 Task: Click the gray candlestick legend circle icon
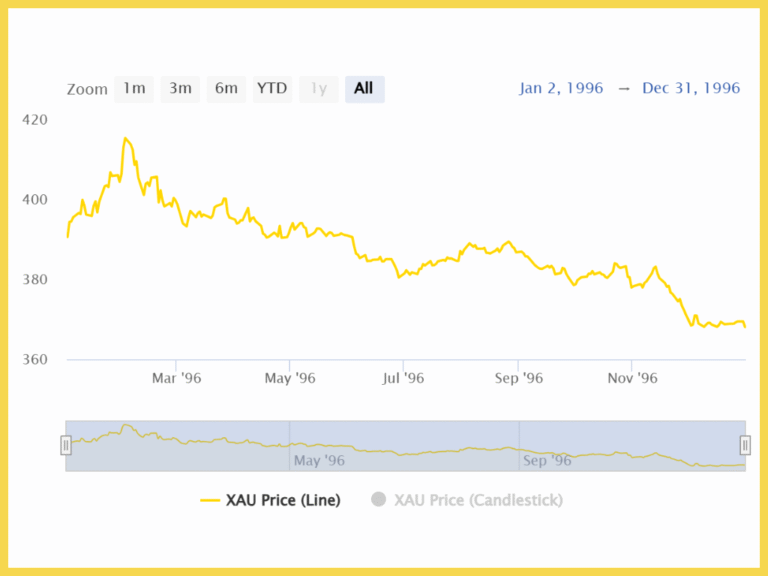click(x=378, y=500)
